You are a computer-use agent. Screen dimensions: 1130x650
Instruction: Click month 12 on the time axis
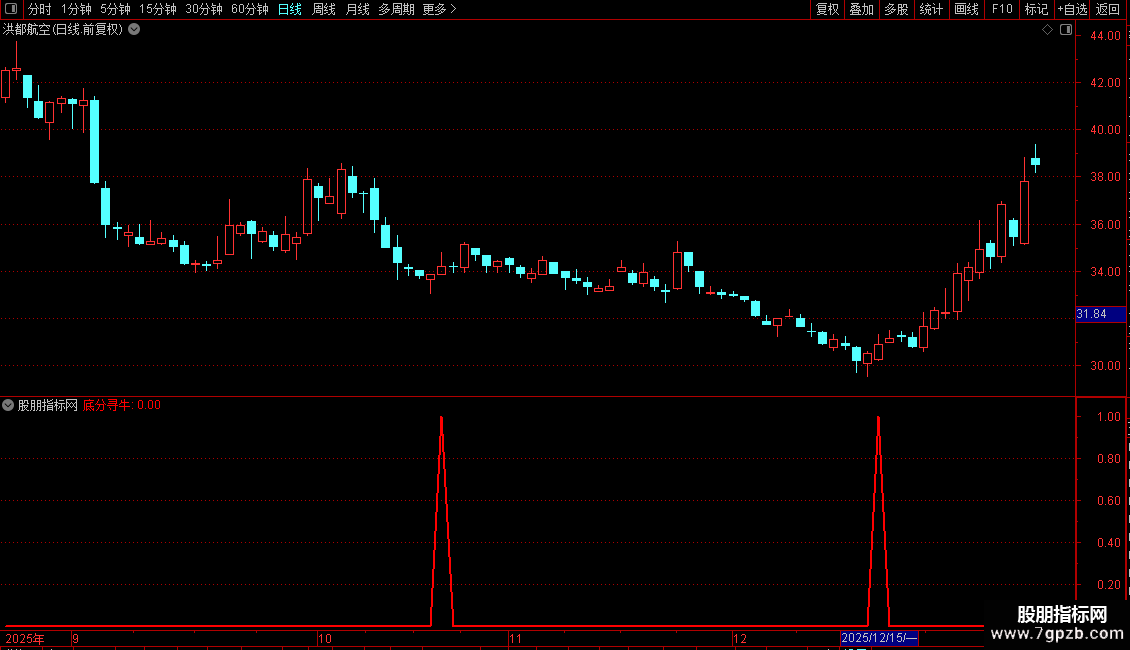click(739, 638)
